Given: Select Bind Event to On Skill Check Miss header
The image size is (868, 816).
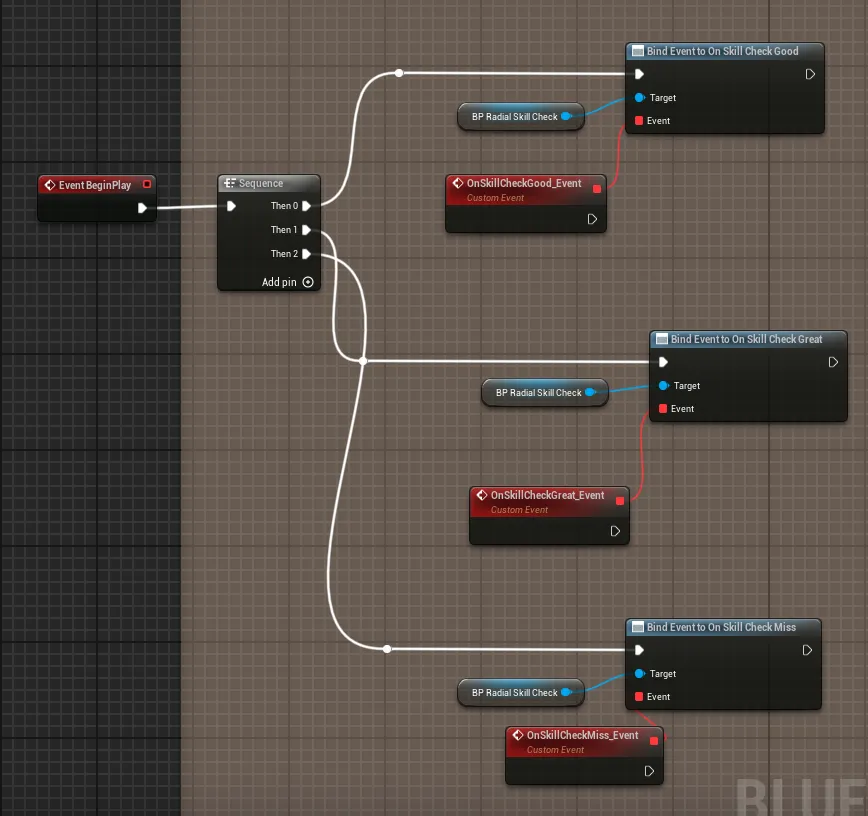Looking at the screenshot, I should point(723,627).
